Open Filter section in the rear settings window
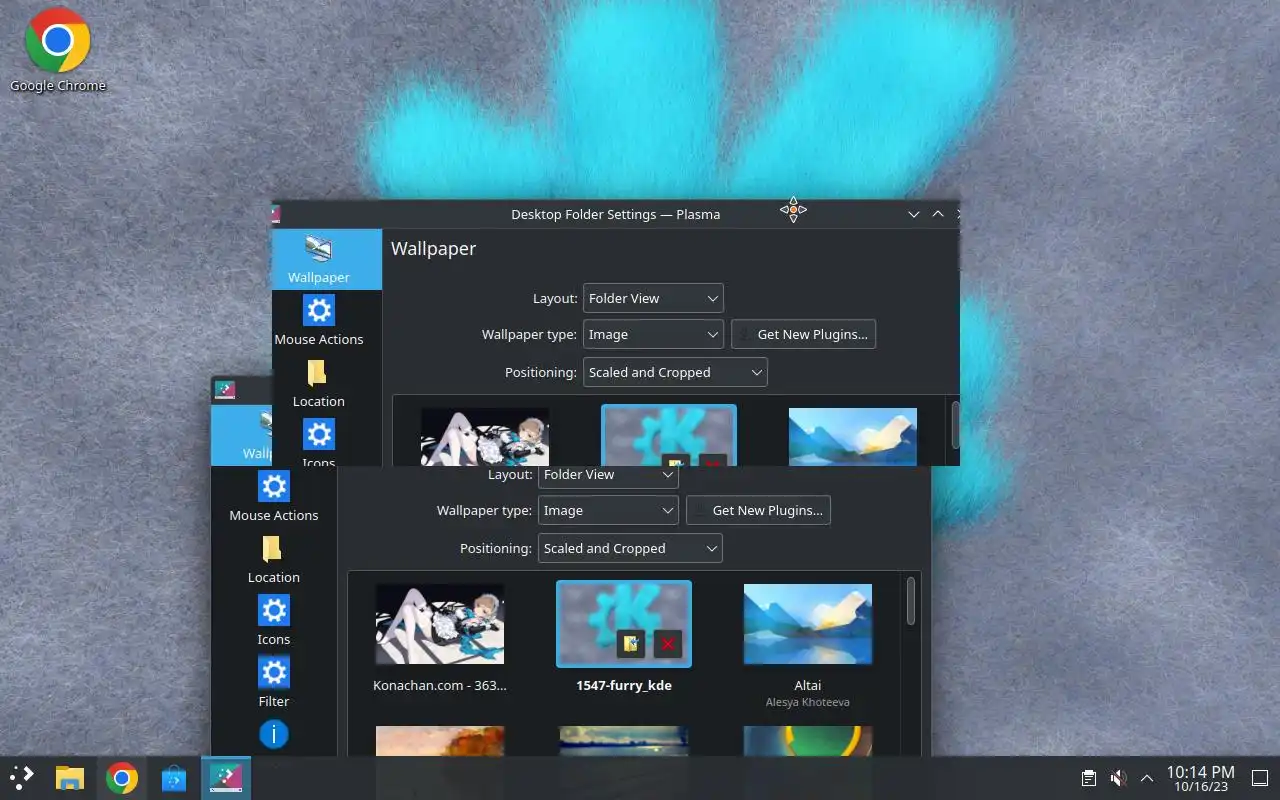 pyautogui.click(x=274, y=682)
